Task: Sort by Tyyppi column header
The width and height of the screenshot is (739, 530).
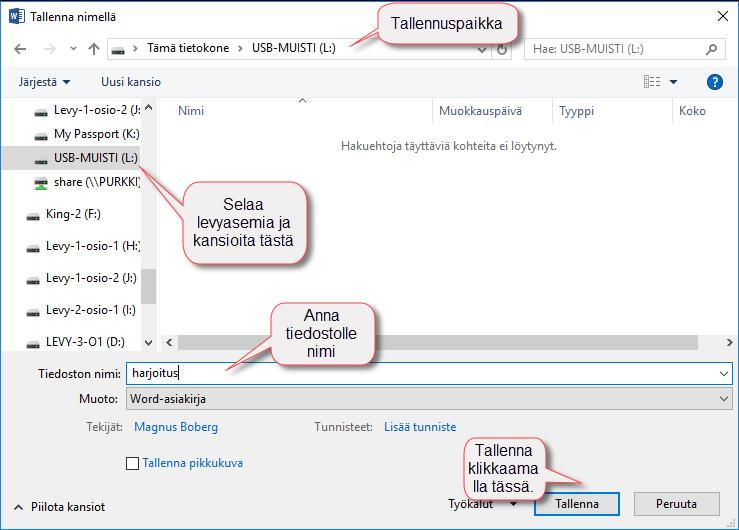Action: pos(576,111)
